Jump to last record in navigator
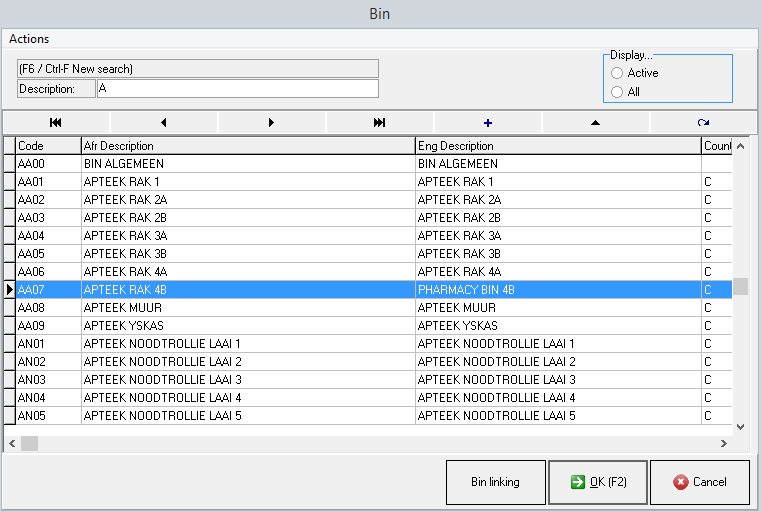Screen dimensions: 762x512 [379, 122]
